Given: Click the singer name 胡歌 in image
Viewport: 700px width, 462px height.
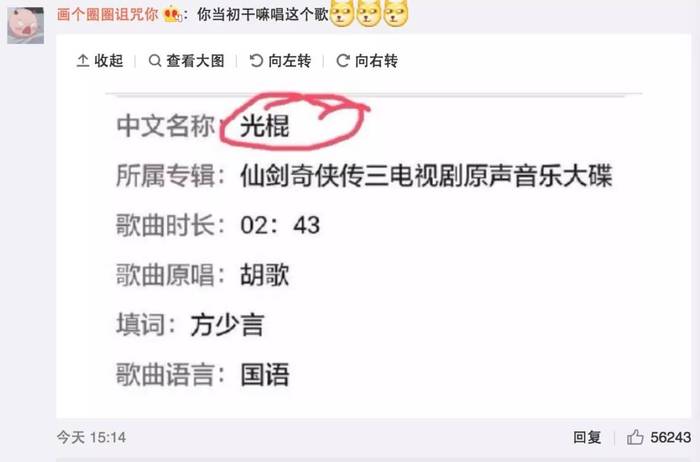Looking at the screenshot, I should pos(265,275).
